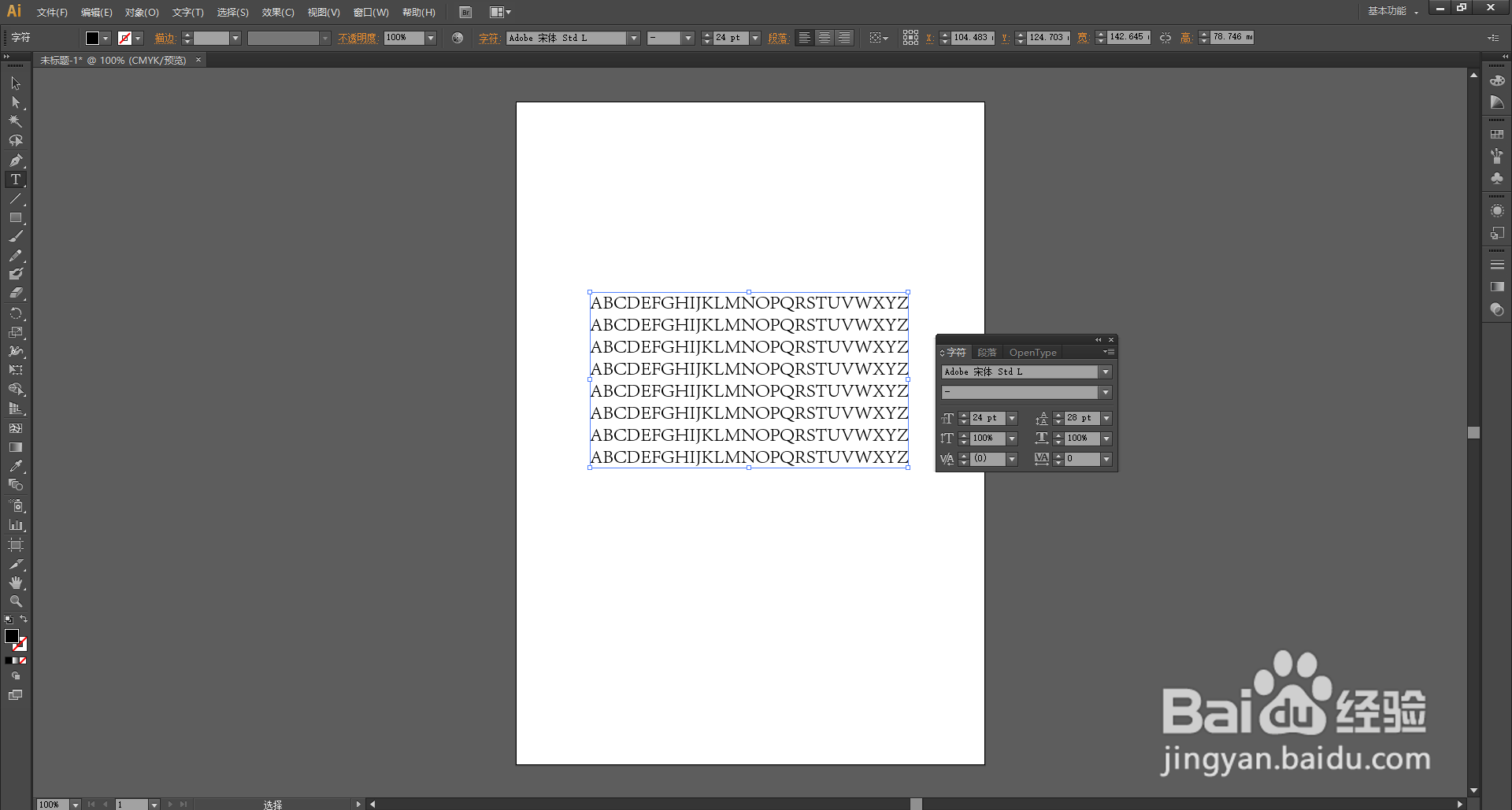The width and height of the screenshot is (1512, 810).
Task: Open the 文件(F) menu
Action: pyautogui.click(x=52, y=12)
